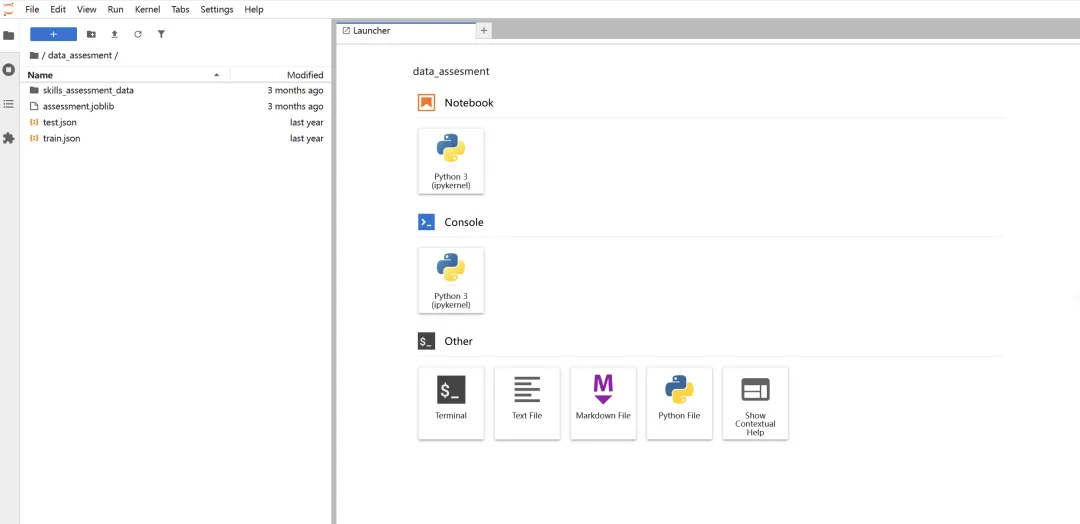Screen dimensions: 1080x524
Task: Show the Table of Contents panel
Action: pos(9,104)
